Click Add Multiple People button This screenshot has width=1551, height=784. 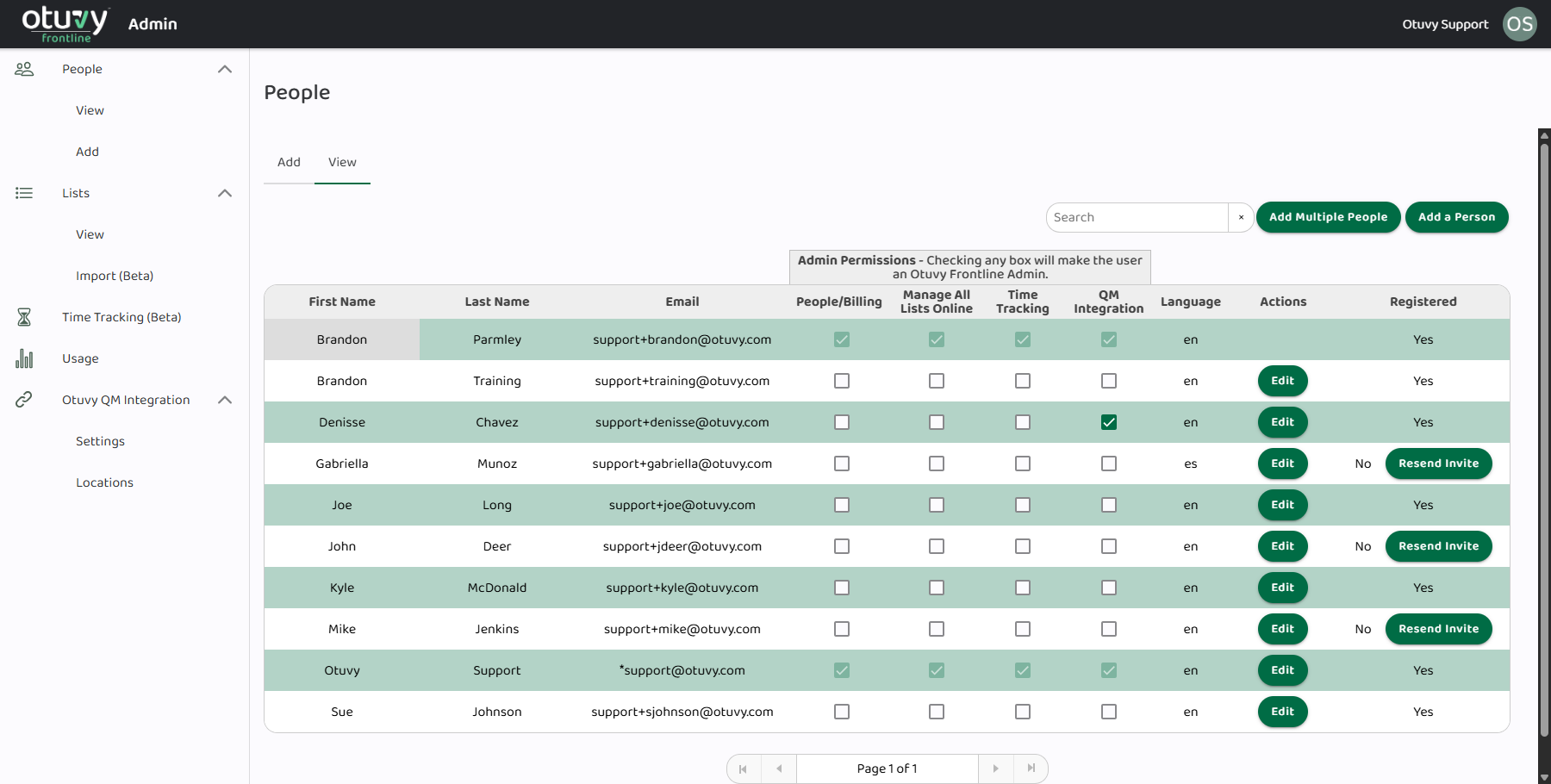click(x=1328, y=217)
